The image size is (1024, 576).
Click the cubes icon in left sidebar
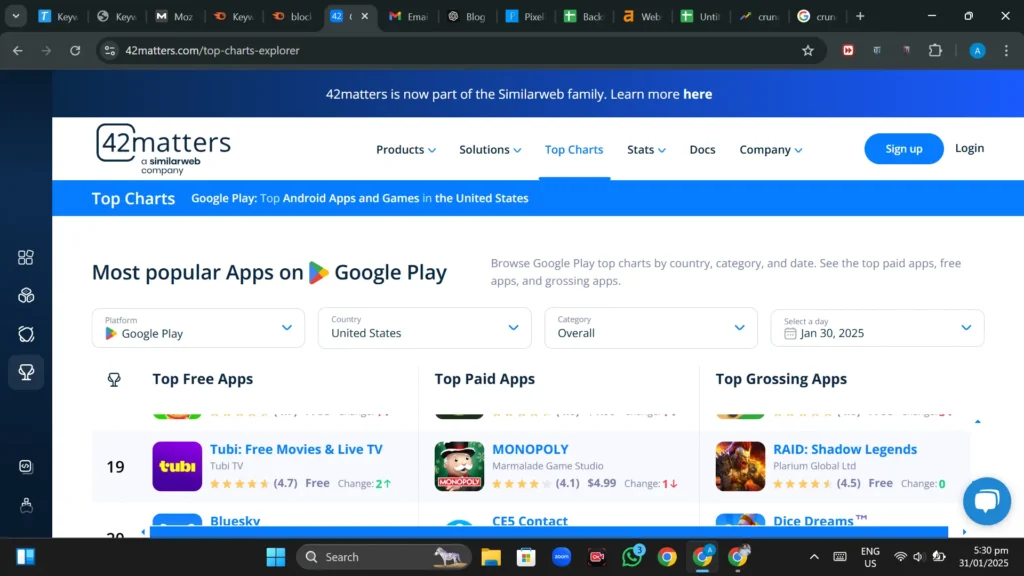coord(25,295)
